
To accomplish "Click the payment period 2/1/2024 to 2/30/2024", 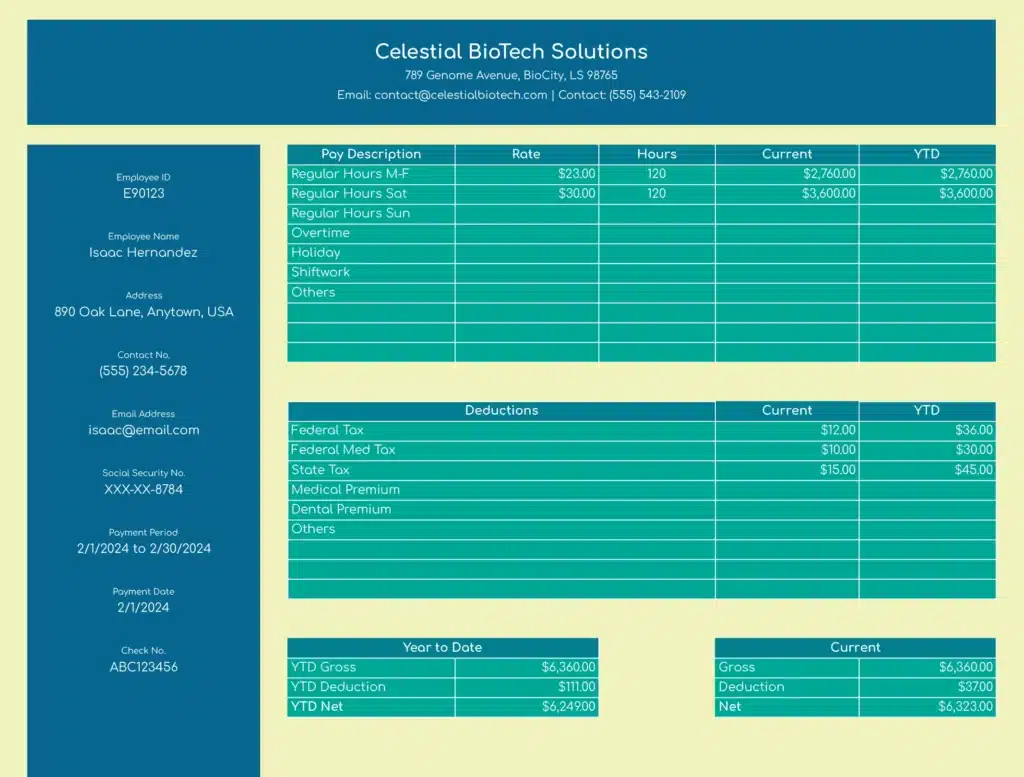I will tap(143, 549).
